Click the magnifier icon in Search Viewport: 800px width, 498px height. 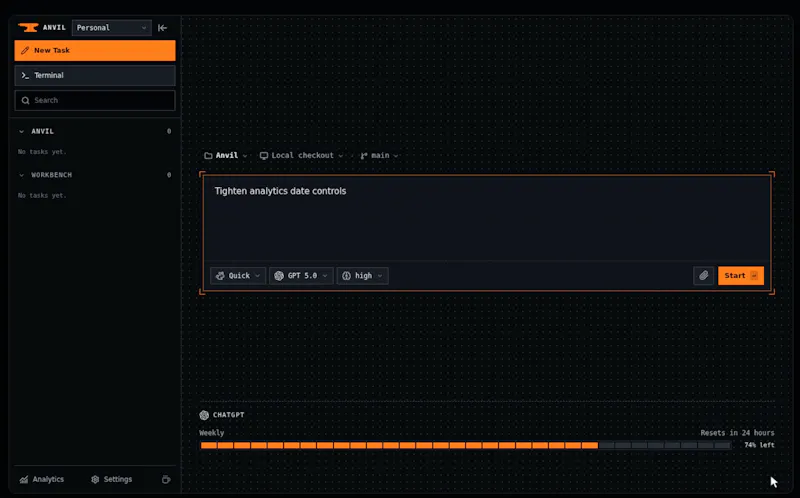point(26,101)
